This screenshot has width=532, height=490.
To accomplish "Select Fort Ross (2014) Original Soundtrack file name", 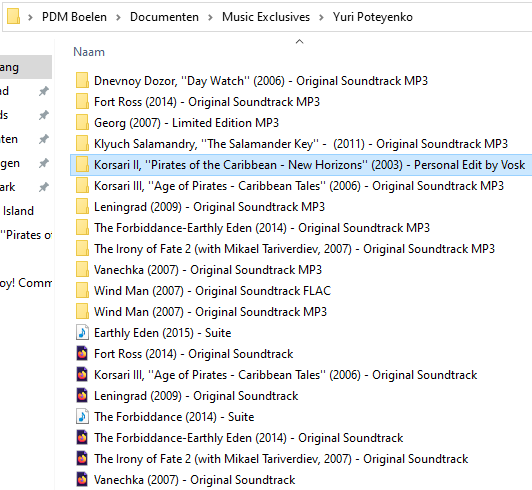I will tap(193, 354).
